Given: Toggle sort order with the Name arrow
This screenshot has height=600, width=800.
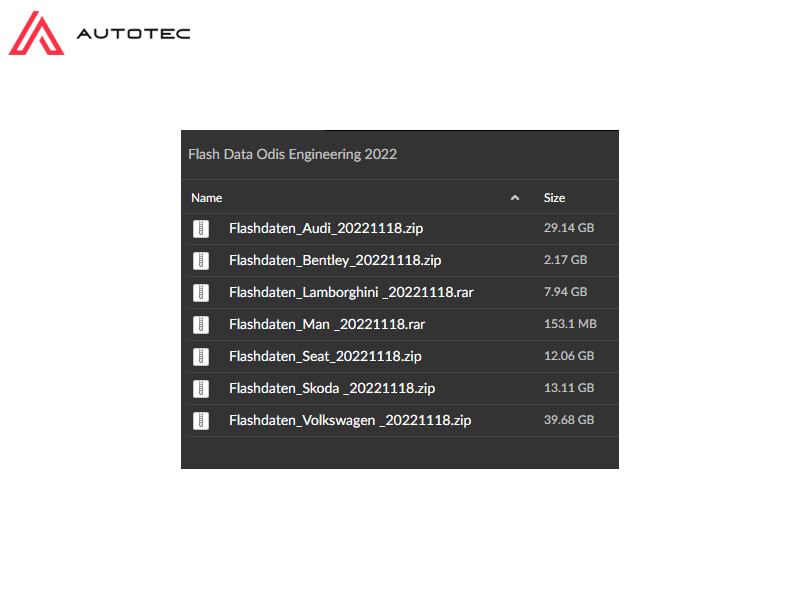Looking at the screenshot, I should 515,198.
